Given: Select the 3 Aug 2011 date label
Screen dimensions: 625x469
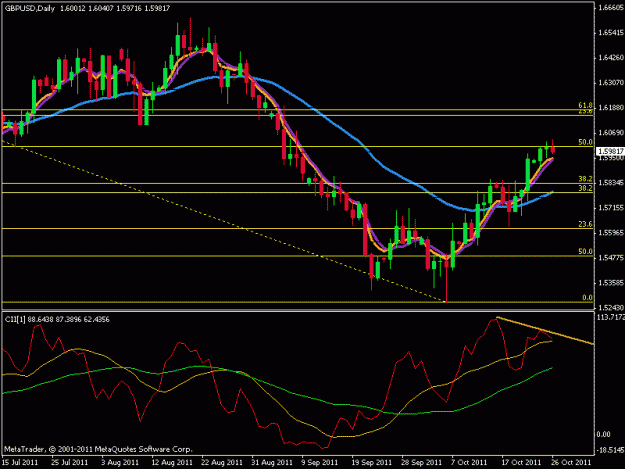Looking at the screenshot, I should (x=120, y=462).
